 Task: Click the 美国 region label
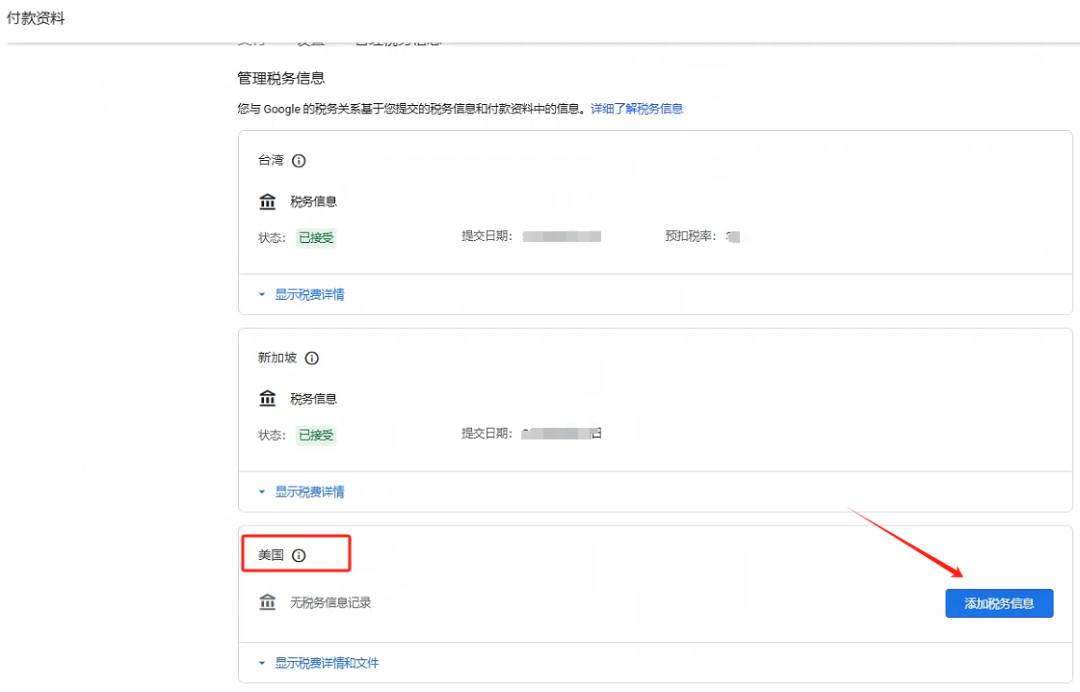pos(271,555)
